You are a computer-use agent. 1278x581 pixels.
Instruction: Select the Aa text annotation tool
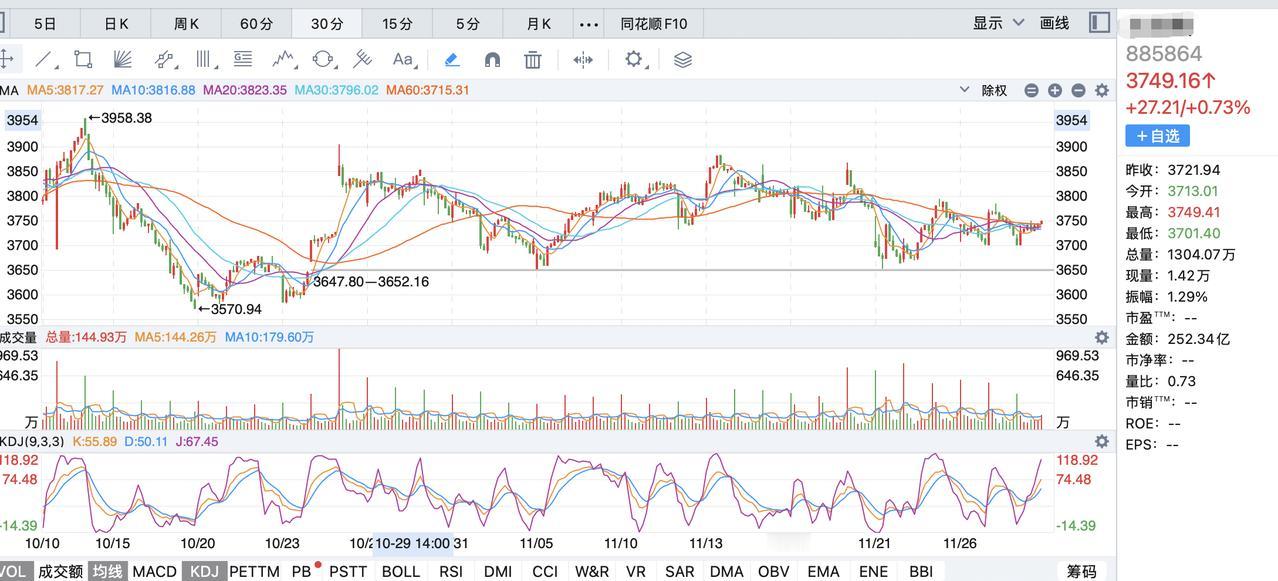(403, 60)
